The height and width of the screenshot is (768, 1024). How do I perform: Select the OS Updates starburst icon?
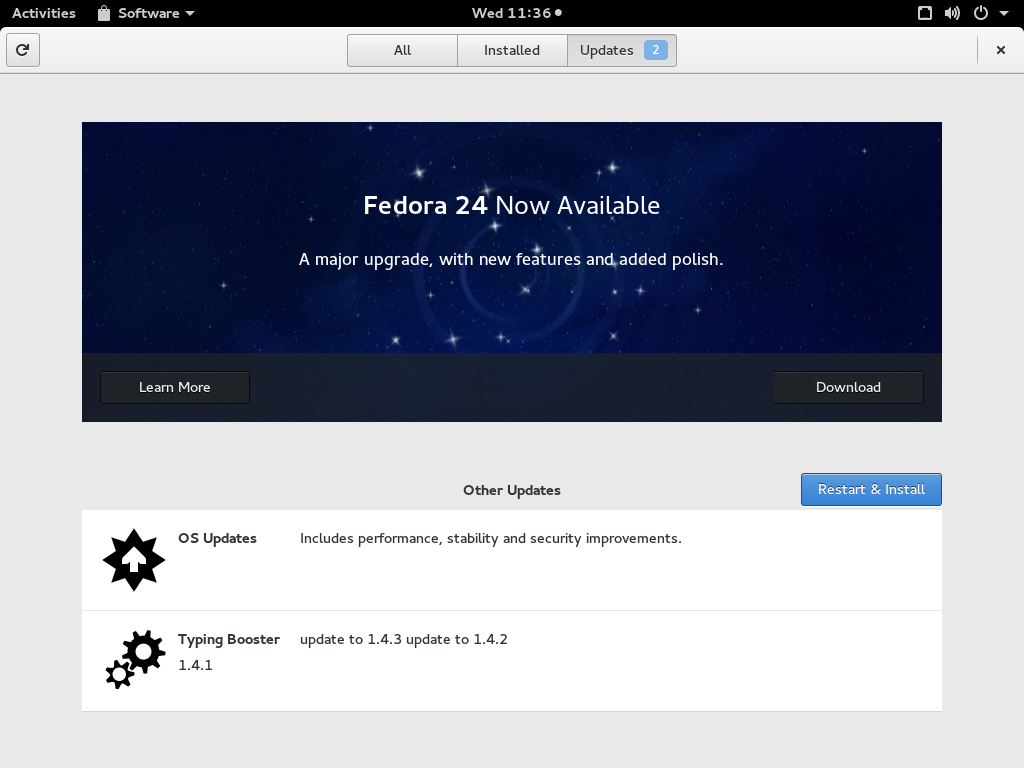[133, 560]
